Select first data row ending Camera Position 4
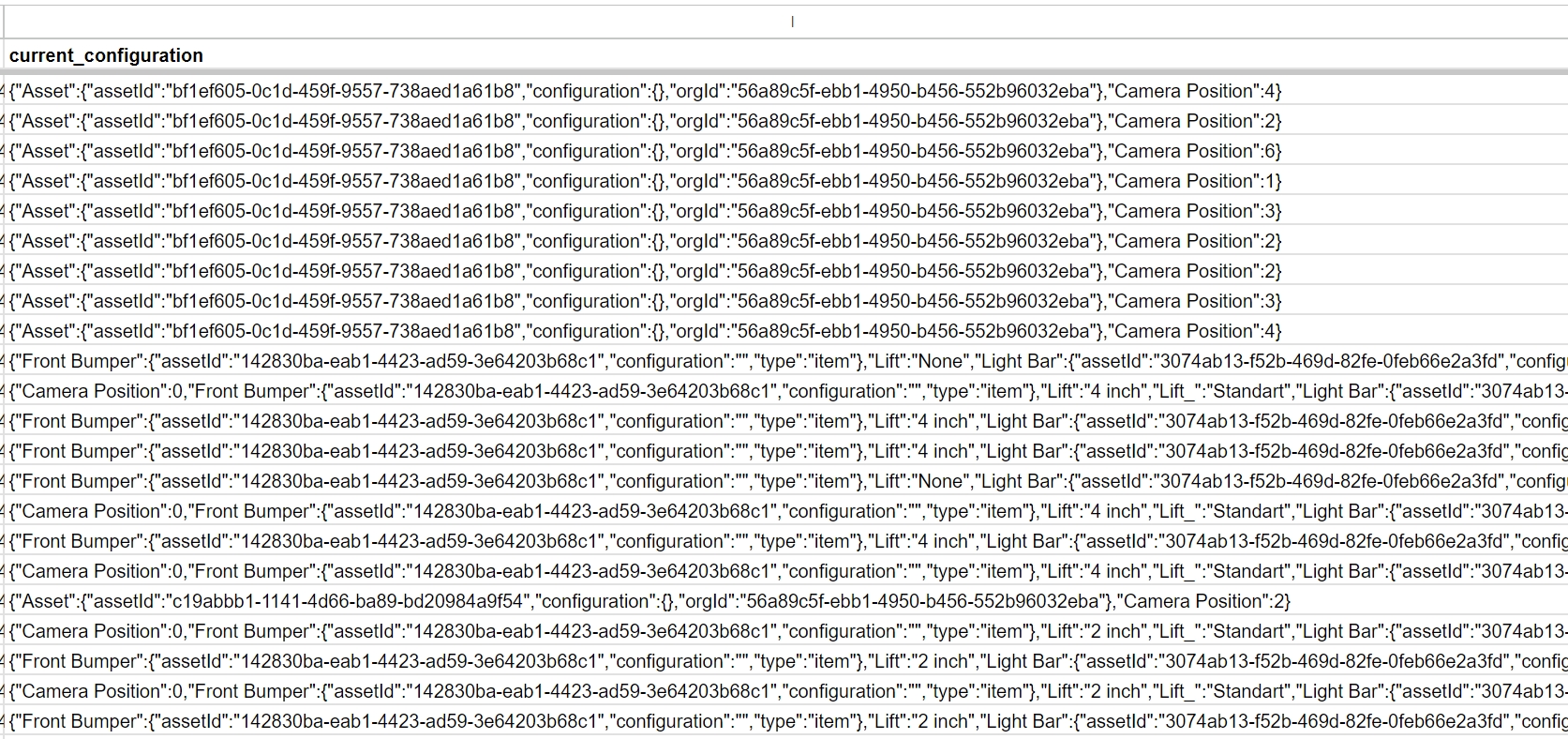Image resolution: width=1568 pixels, height=739 pixels. [x=645, y=91]
